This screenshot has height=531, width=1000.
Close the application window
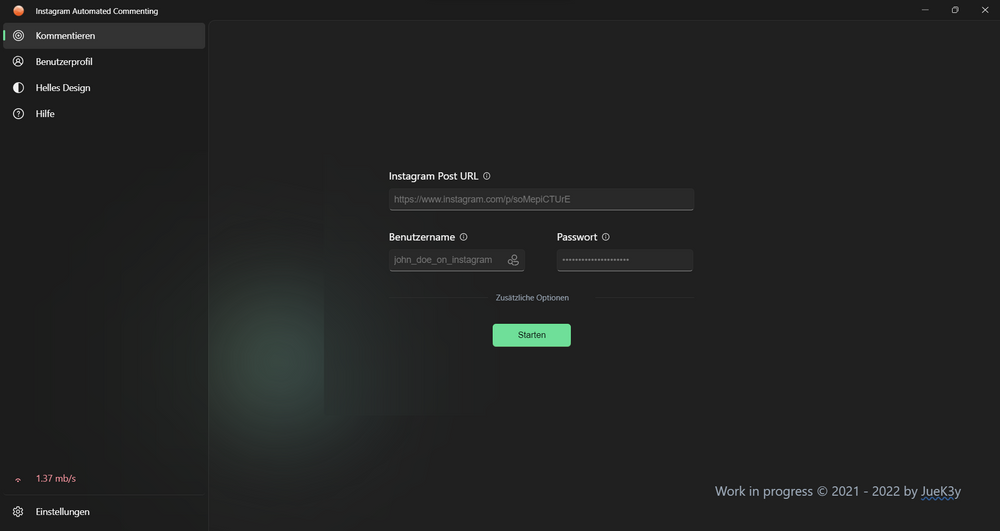click(985, 10)
